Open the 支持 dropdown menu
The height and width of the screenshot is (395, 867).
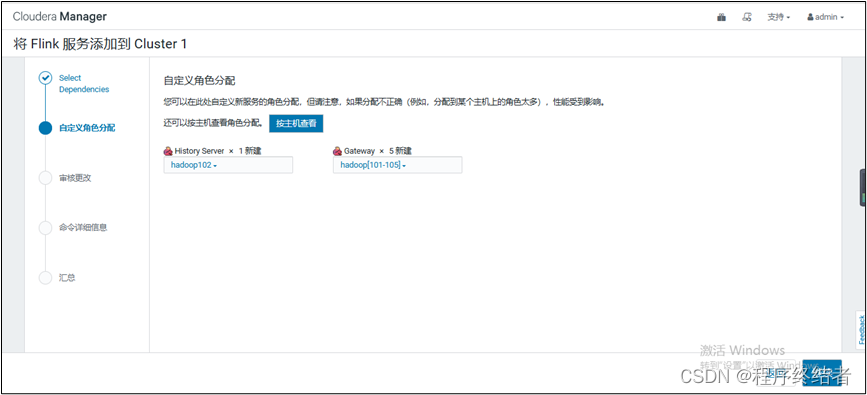click(x=779, y=17)
